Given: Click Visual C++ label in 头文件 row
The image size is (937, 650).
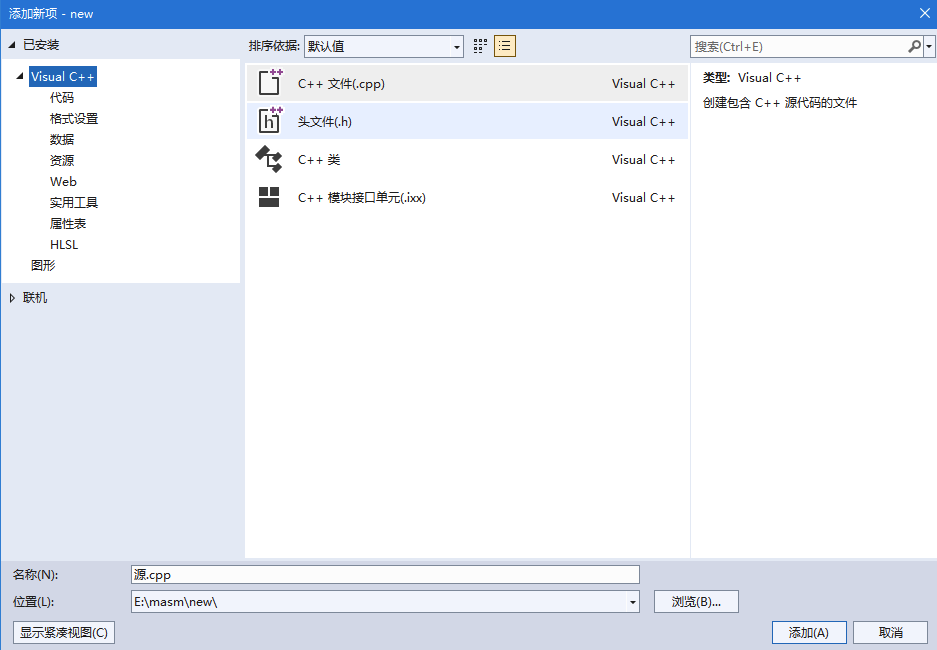Looking at the screenshot, I should (644, 122).
